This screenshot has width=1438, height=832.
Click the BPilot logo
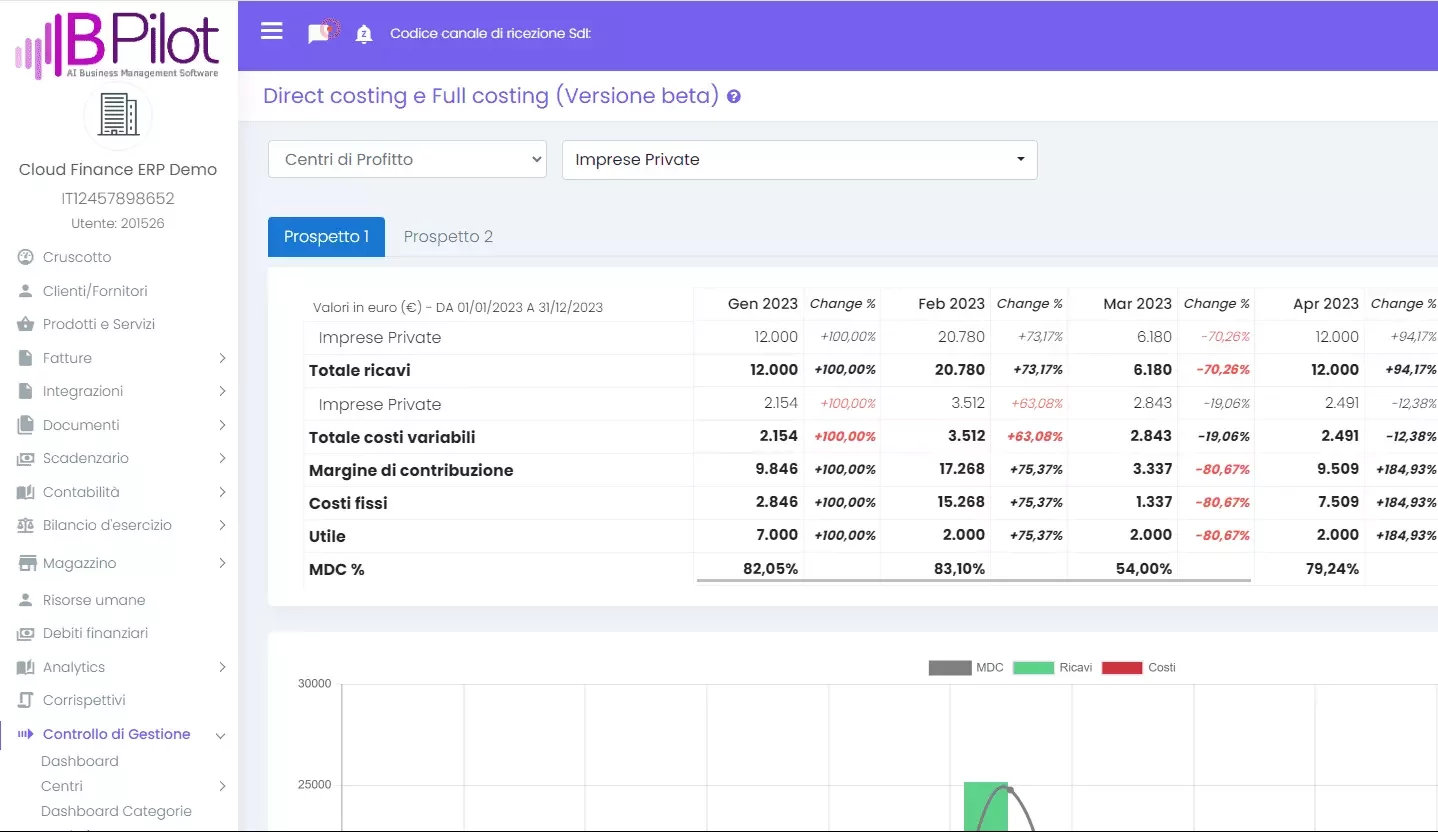117,44
